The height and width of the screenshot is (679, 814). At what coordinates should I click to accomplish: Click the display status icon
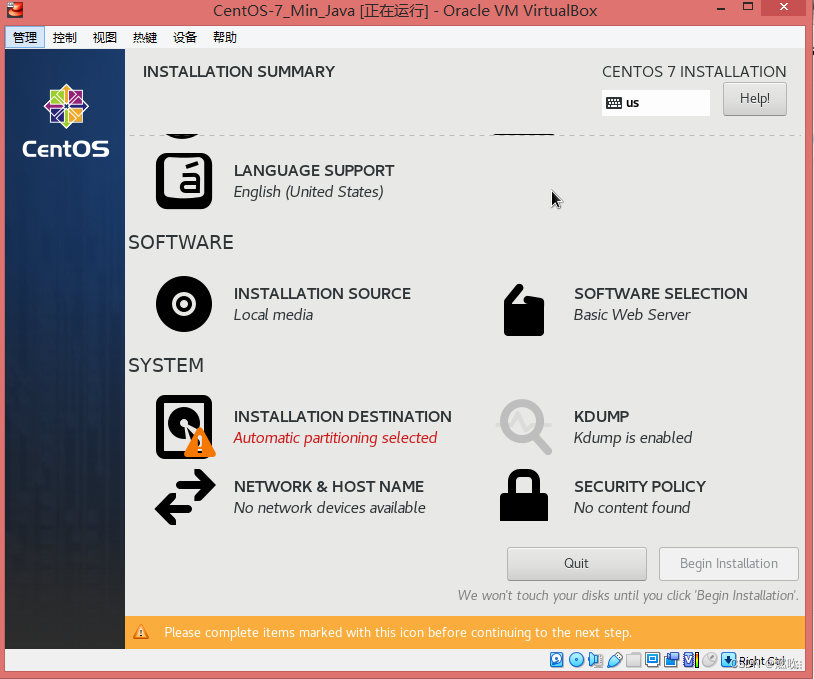[653, 659]
